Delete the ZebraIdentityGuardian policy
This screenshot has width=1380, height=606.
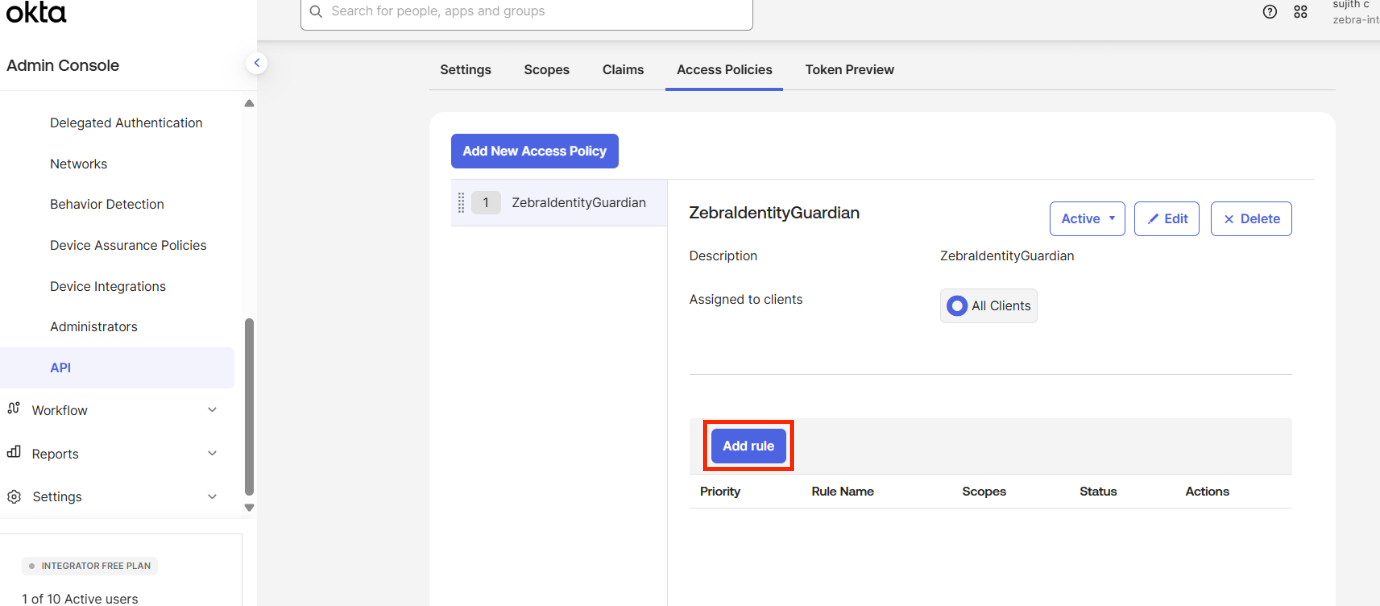coord(1251,219)
